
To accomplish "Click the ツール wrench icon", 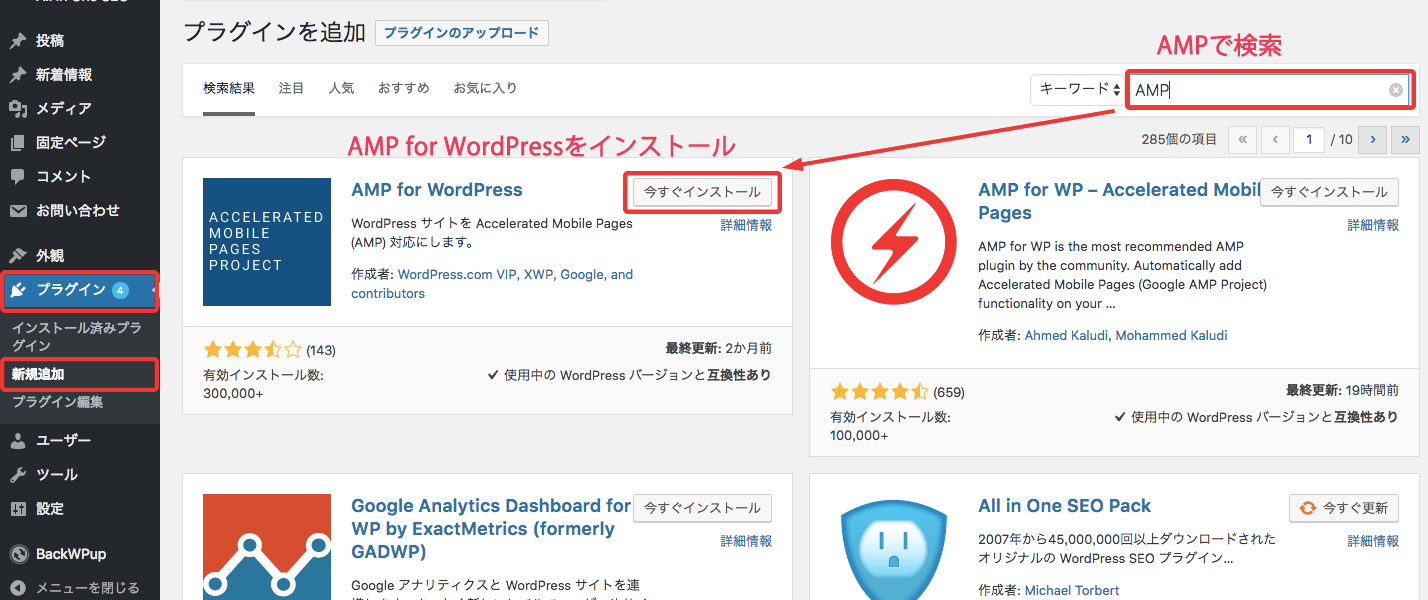I will [x=18, y=475].
